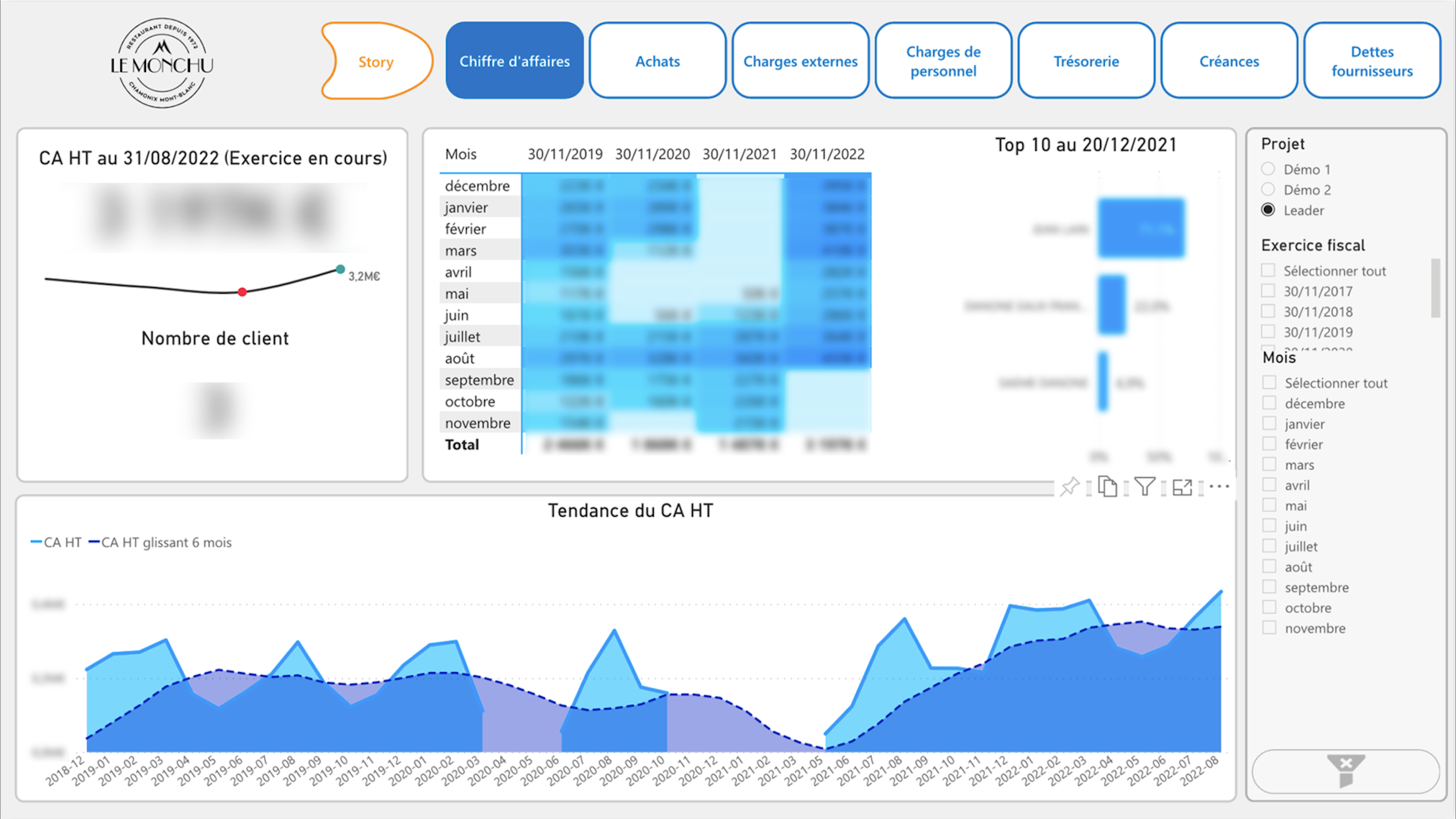Select the Démo 1 radio button under Projet

[x=1269, y=168]
